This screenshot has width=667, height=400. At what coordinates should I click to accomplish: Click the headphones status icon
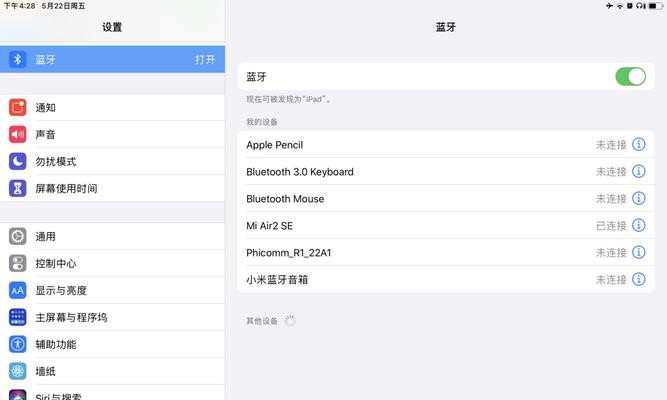641,6
